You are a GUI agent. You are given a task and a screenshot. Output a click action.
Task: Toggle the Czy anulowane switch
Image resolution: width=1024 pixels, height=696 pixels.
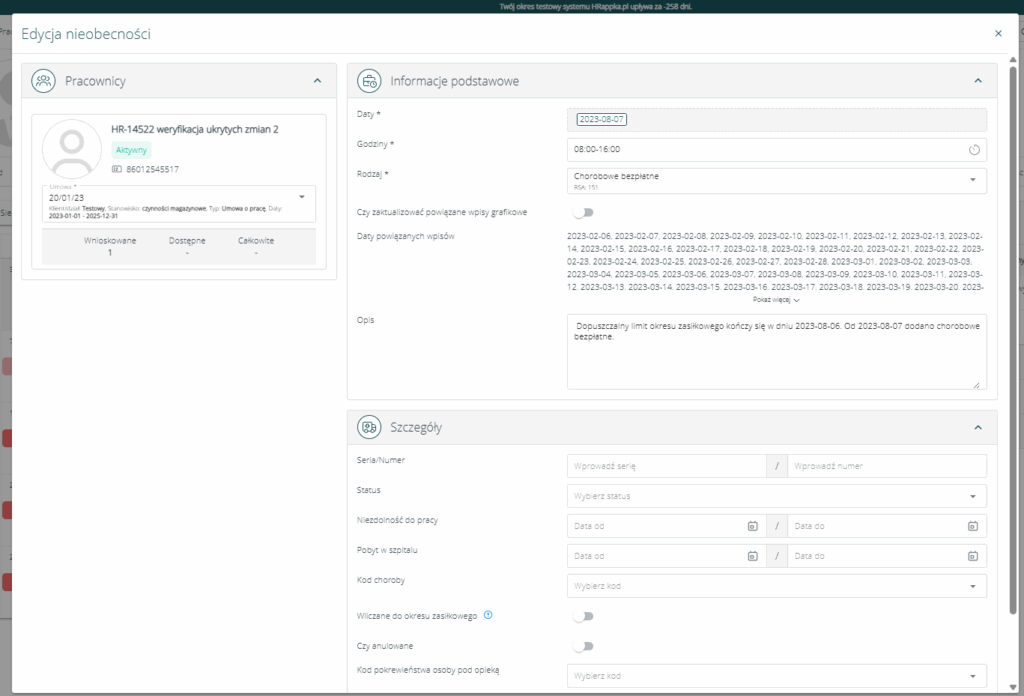coord(582,646)
